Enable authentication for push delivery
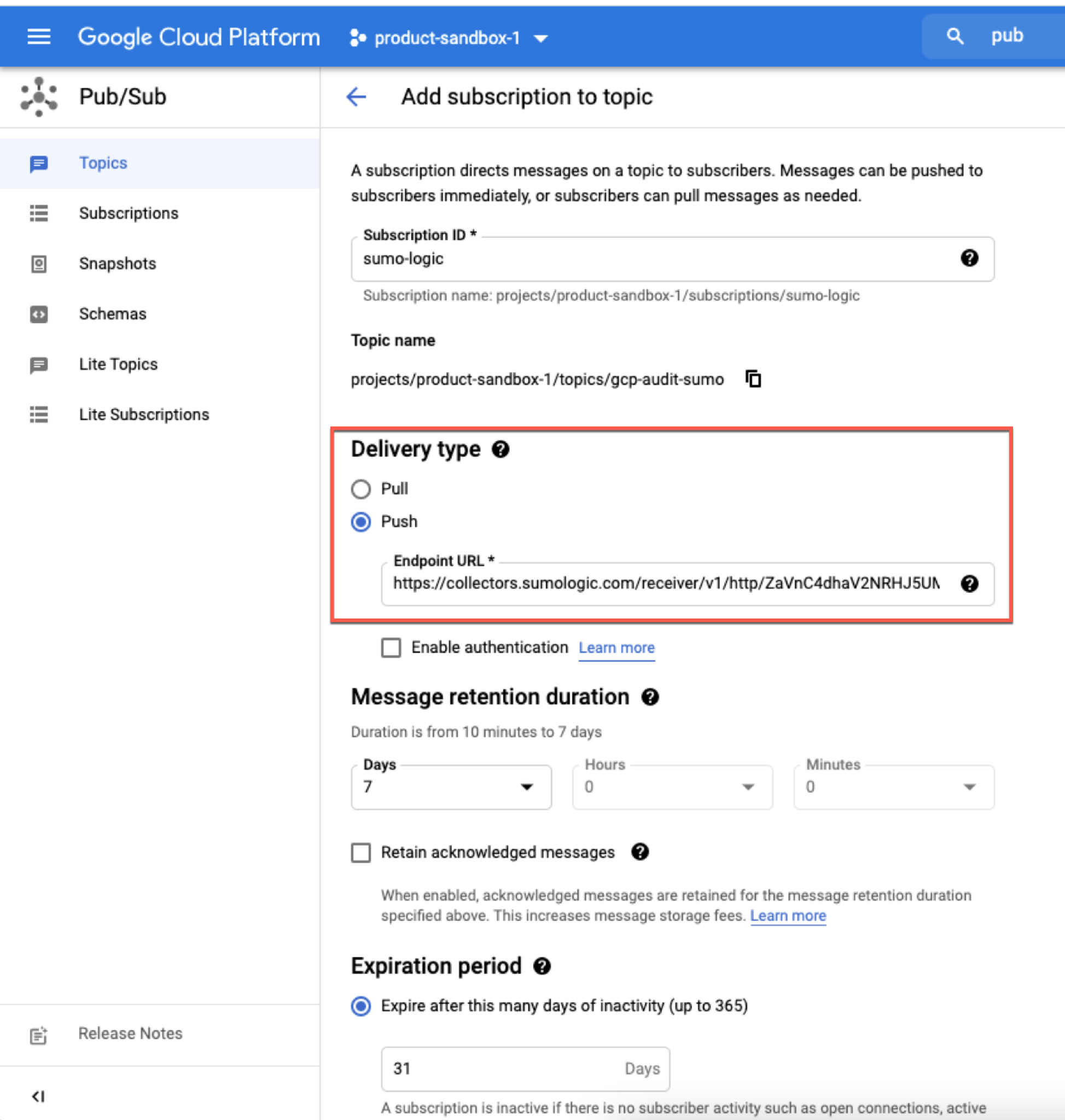Viewport: 1065px width, 1120px height. [x=391, y=647]
